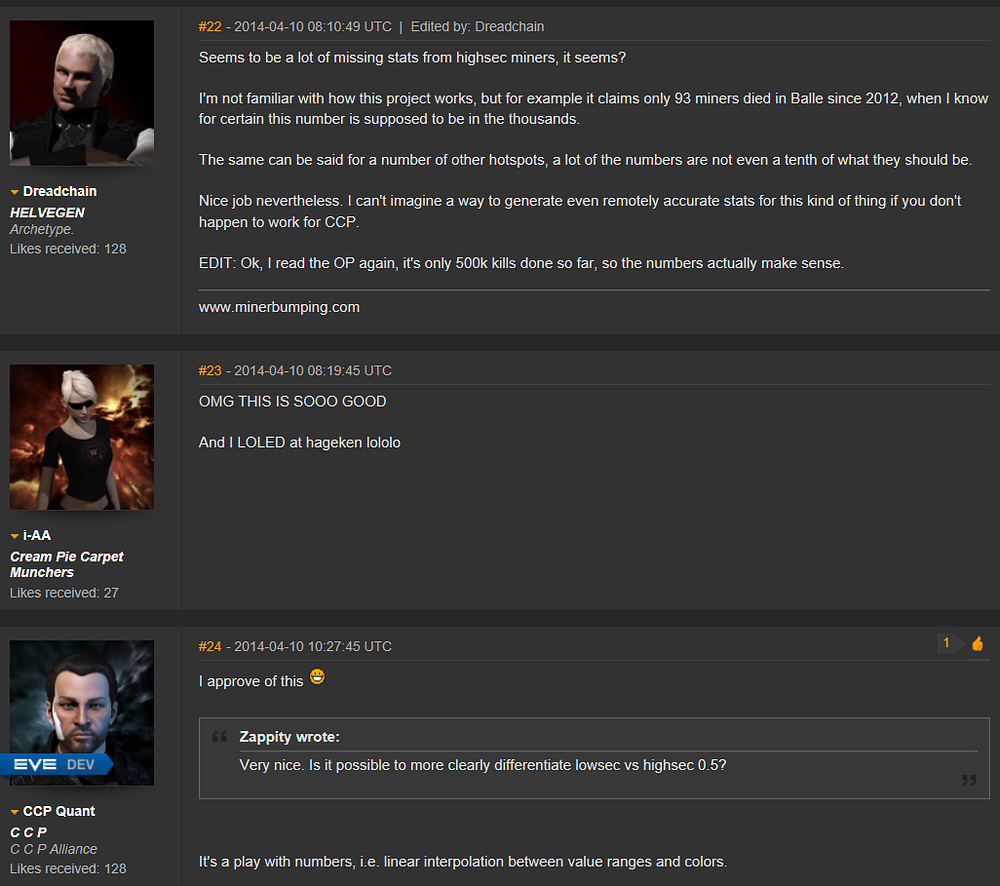Open Cream Pie Carpet Munchers corporation link
The height and width of the screenshot is (886, 1000).
click(x=66, y=565)
